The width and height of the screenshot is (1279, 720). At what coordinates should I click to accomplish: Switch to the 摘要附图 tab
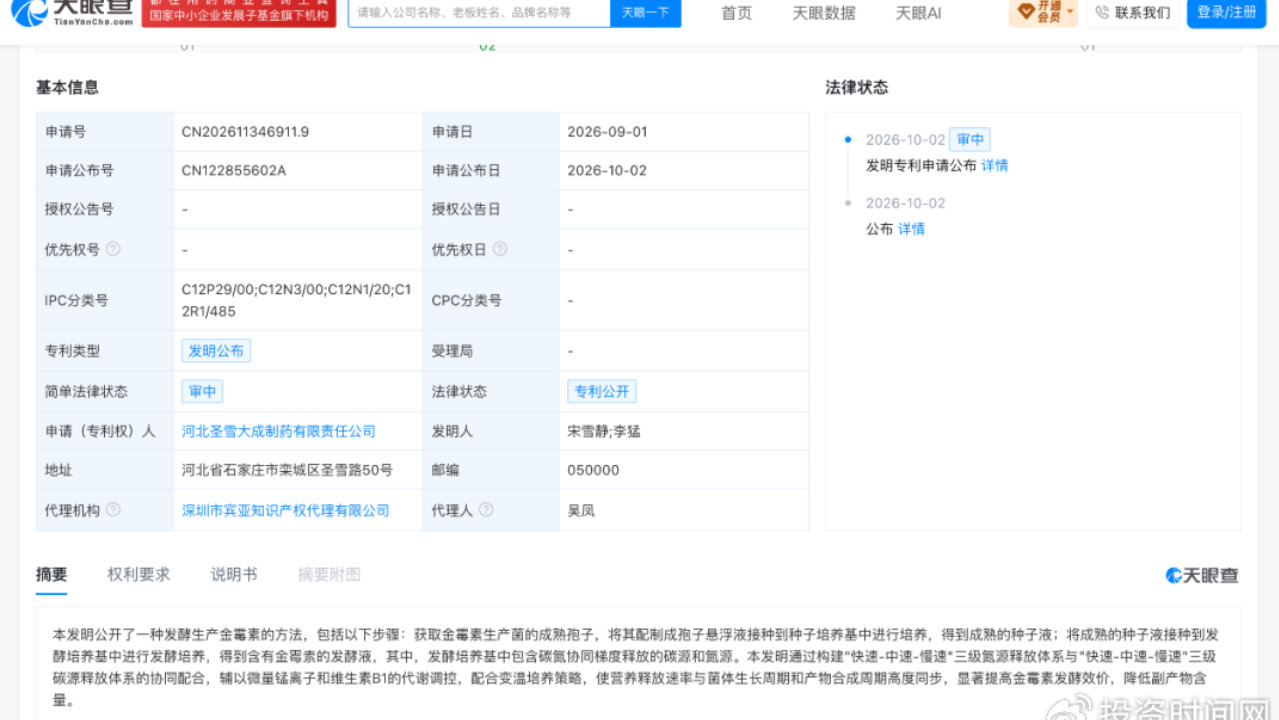pos(329,574)
